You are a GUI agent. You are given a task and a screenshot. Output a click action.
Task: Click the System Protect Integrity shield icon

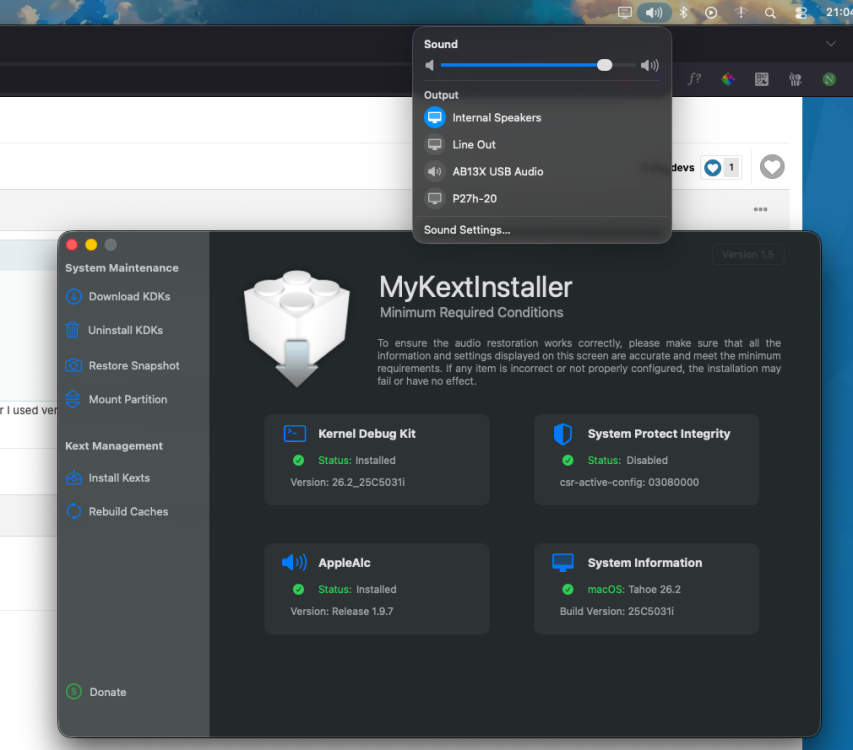point(563,433)
